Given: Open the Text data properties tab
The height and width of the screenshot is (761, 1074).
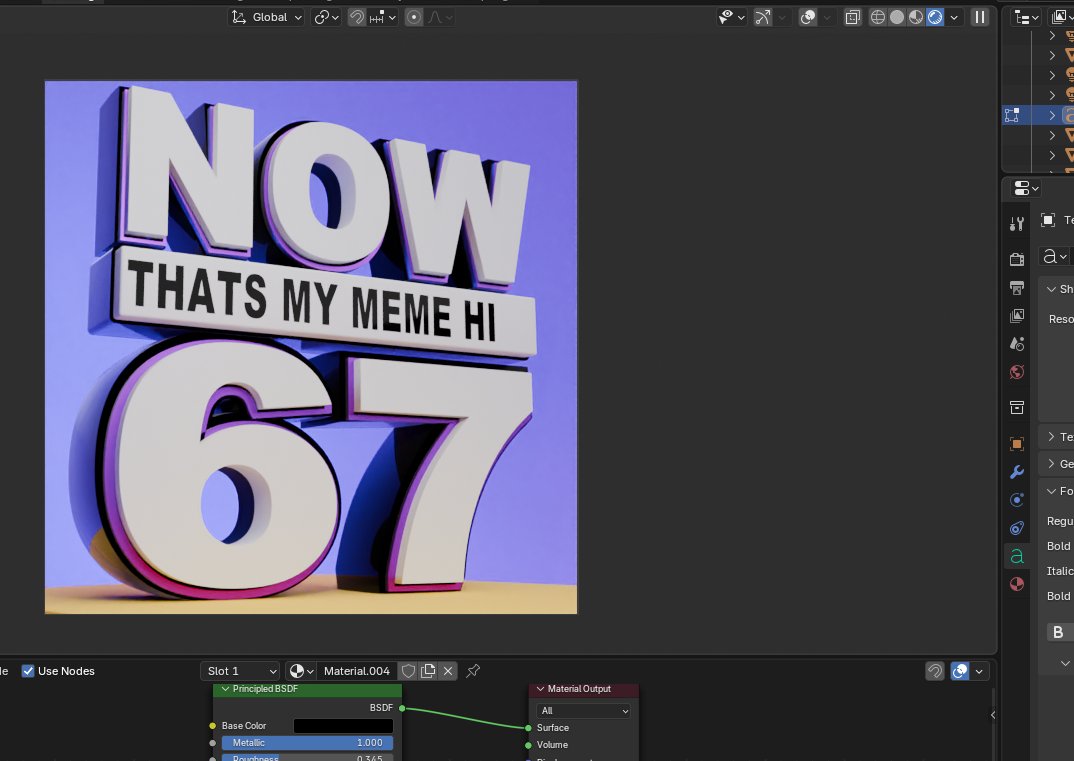Looking at the screenshot, I should pyautogui.click(x=1017, y=556).
